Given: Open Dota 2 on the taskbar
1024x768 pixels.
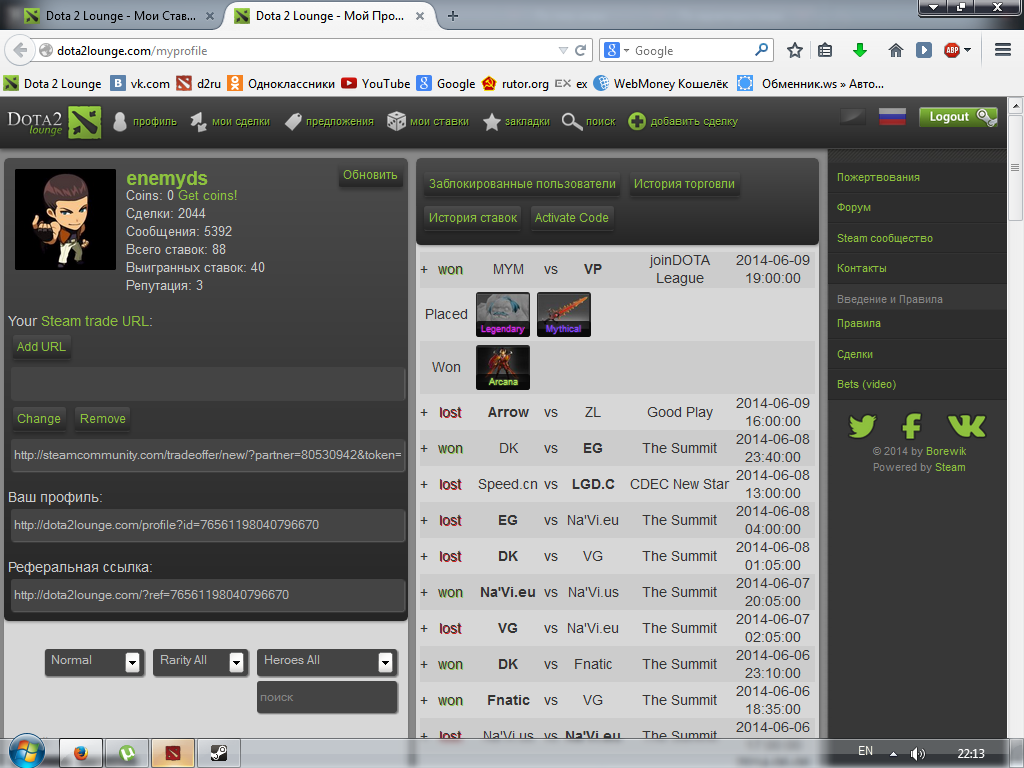Looking at the screenshot, I should point(172,754).
